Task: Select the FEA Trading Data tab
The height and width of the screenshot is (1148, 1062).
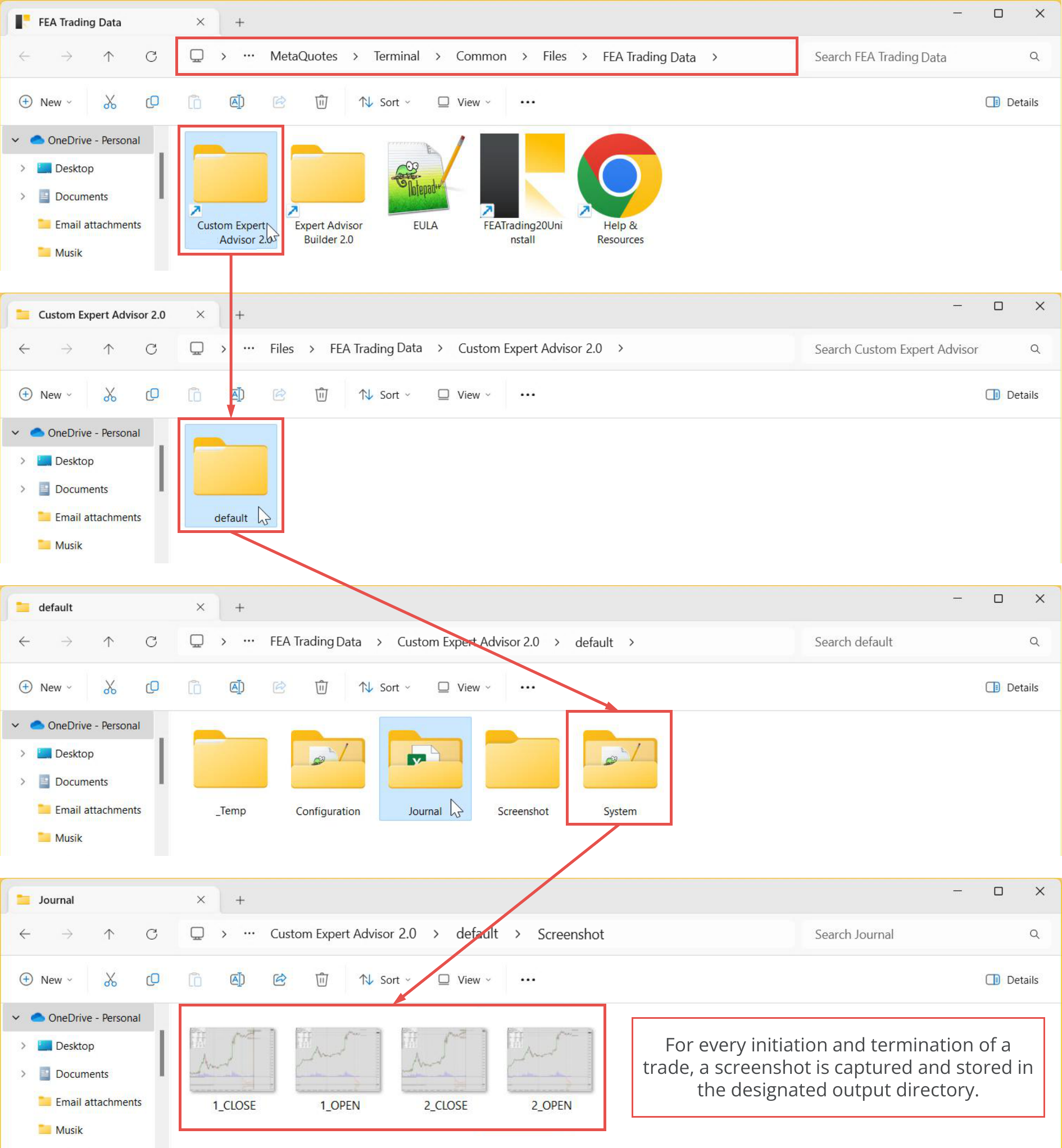Action: click(x=112, y=22)
